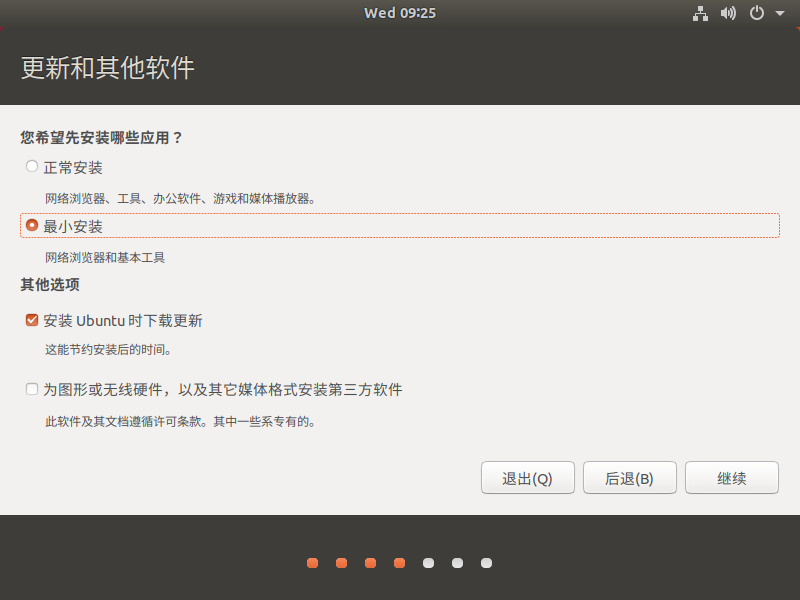Open the network connection icon in top bar
Image resolution: width=800 pixels, height=600 pixels.
pyautogui.click(x=700, y=13)
